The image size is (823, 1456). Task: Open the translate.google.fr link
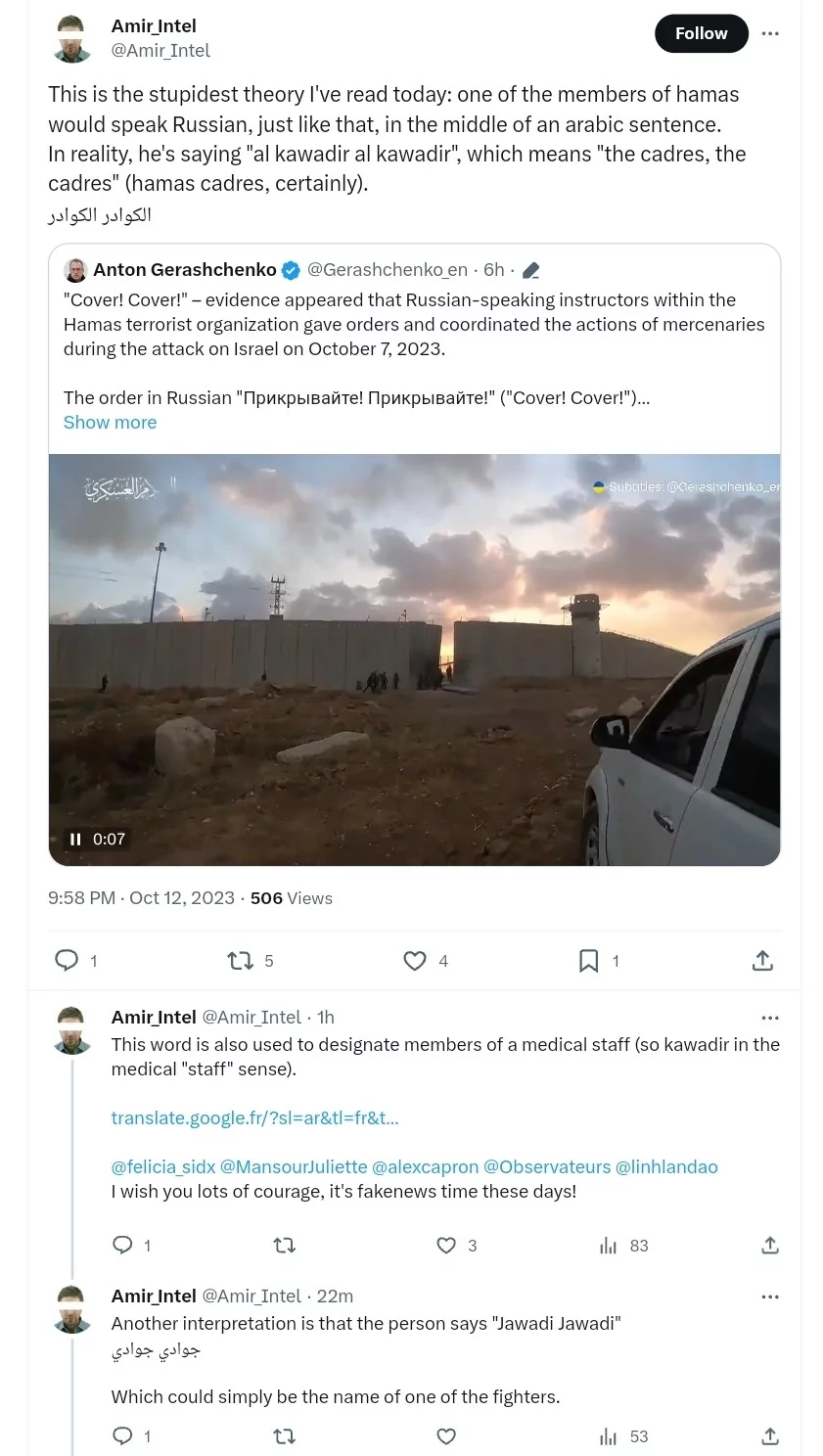click(x=254, y=1117)
